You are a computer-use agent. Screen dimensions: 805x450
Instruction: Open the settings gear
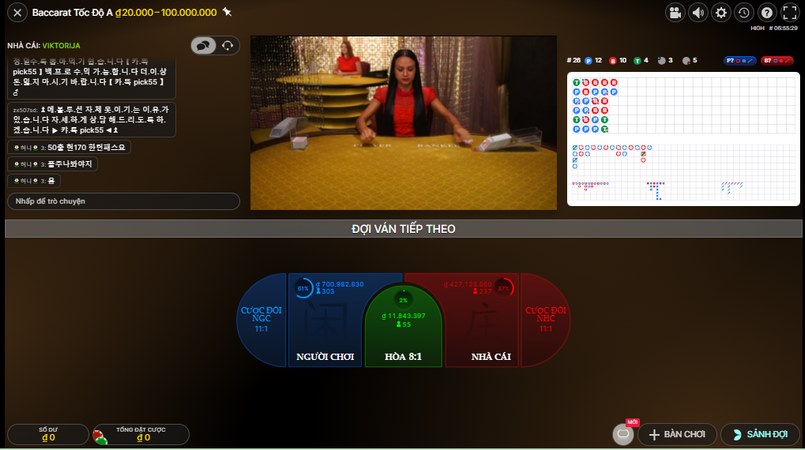click(720, 13)
